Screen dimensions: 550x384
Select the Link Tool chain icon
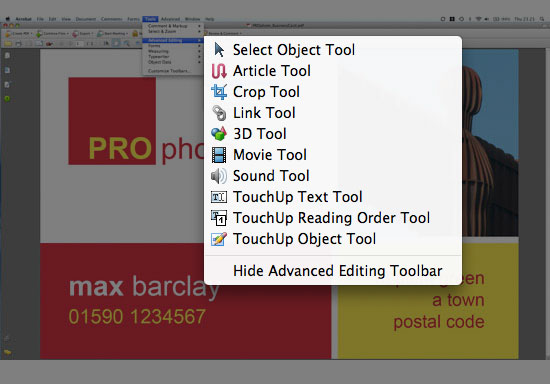pyautogui.click(x=219, y=113)
